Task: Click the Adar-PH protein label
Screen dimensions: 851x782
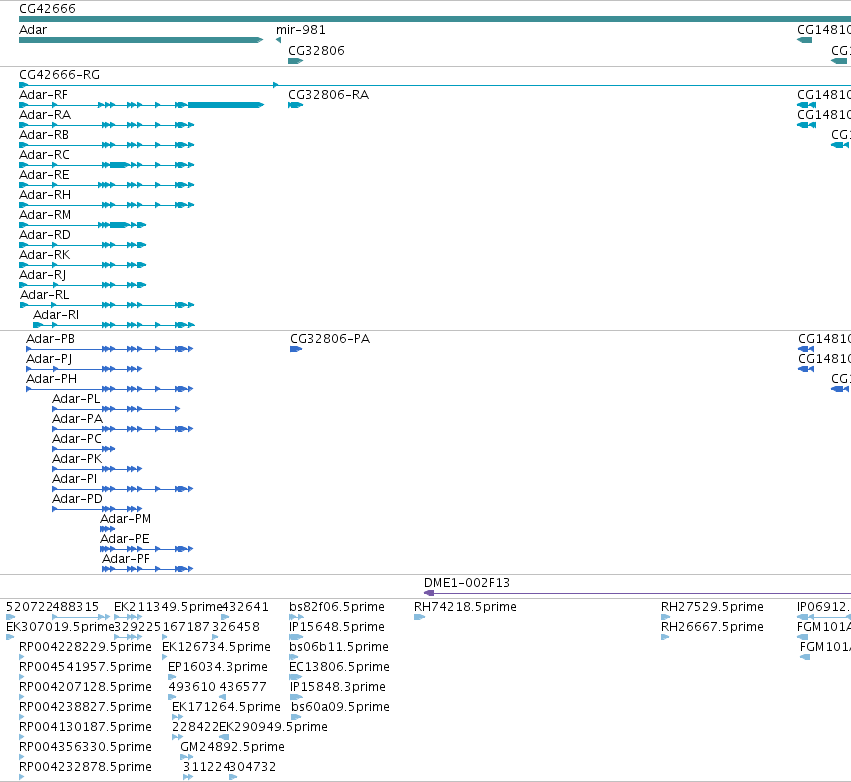Action: (52, 379)
